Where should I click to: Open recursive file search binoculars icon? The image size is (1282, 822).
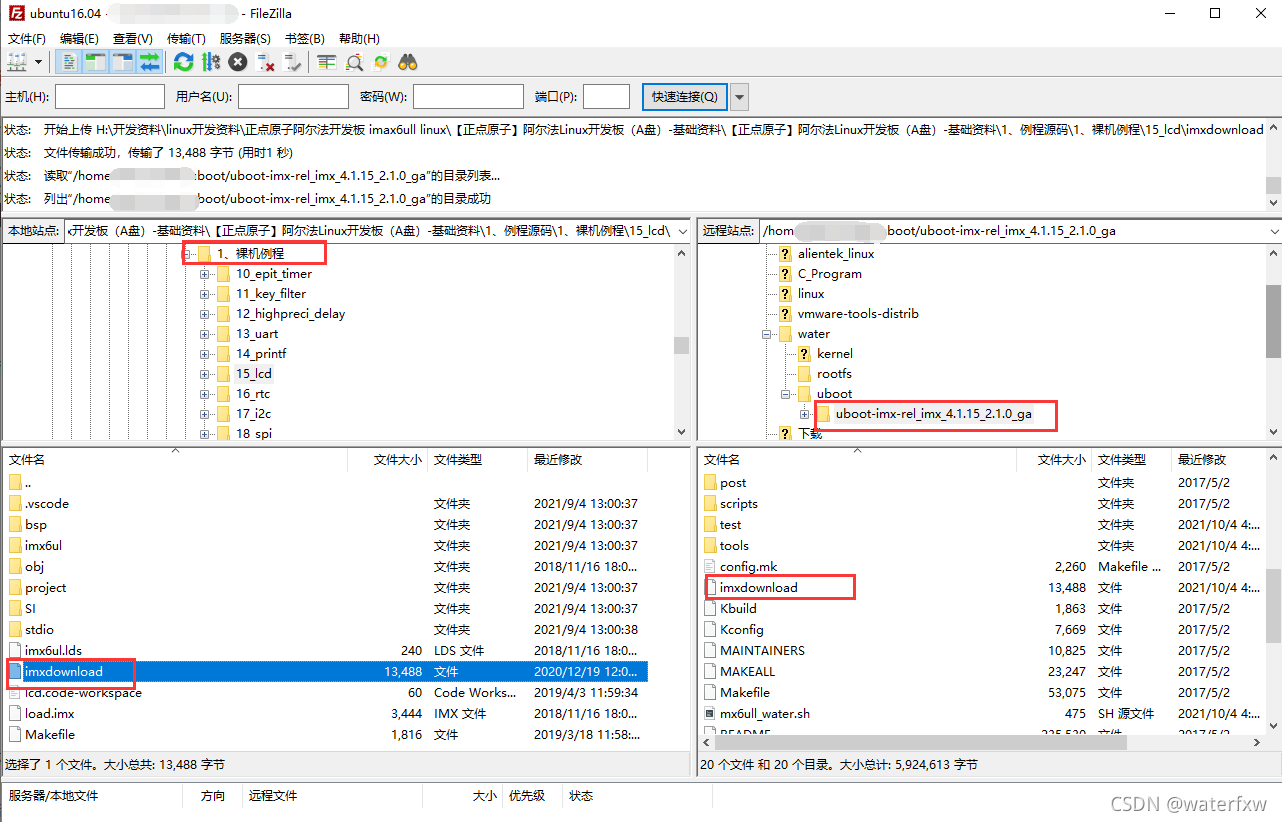tap(407, 62)
